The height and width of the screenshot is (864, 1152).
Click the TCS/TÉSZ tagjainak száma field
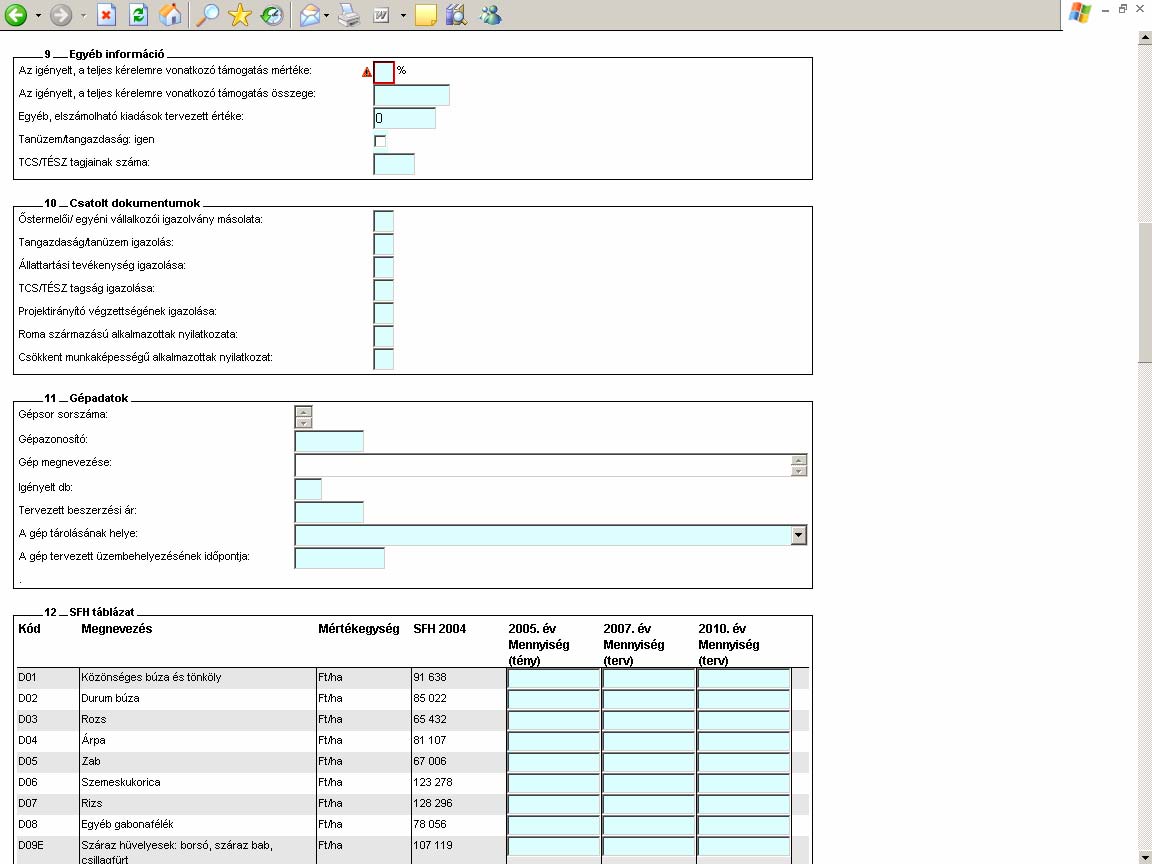(x=394, y=164)
